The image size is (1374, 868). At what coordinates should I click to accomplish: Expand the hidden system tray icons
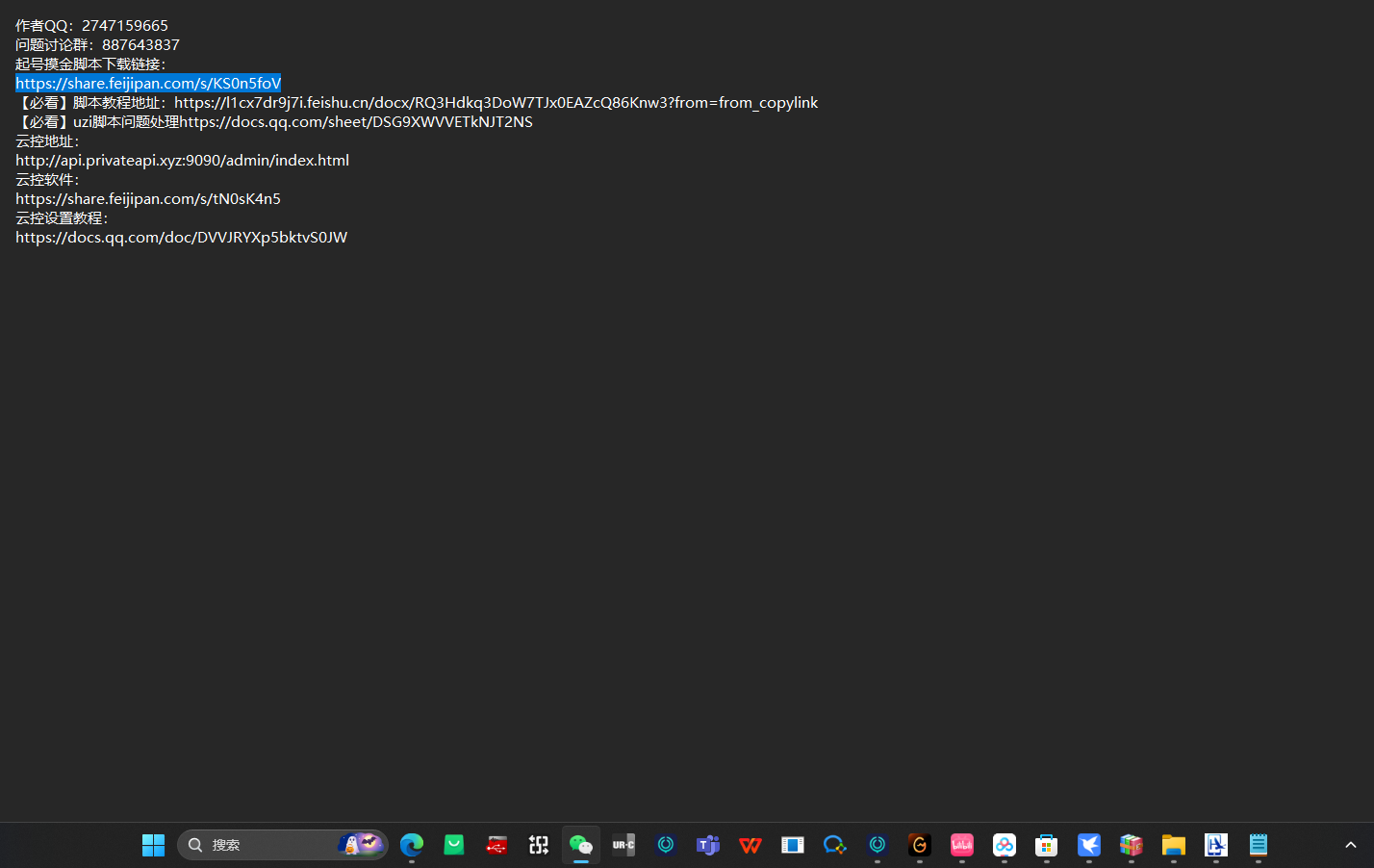[x=1351, y=845]
